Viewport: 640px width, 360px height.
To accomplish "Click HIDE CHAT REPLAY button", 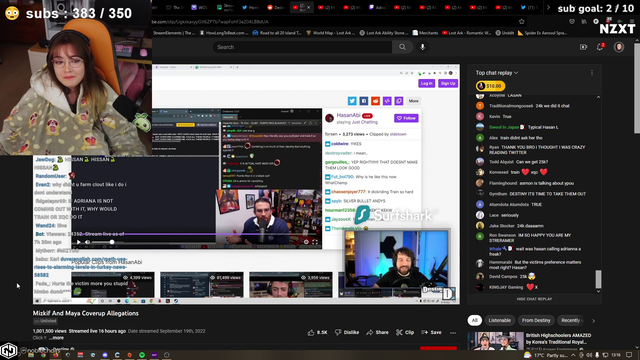I will [x=534, y=299].
